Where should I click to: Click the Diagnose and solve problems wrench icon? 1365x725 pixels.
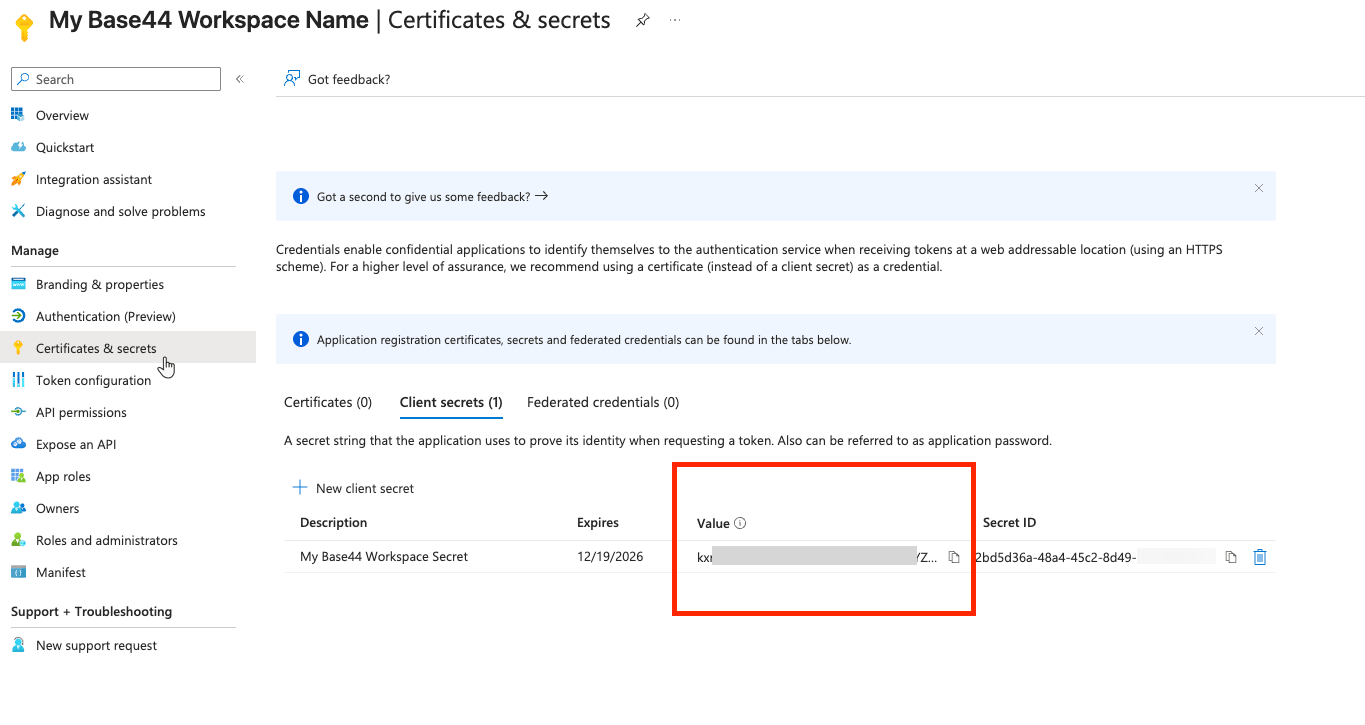tap(18, 211)
